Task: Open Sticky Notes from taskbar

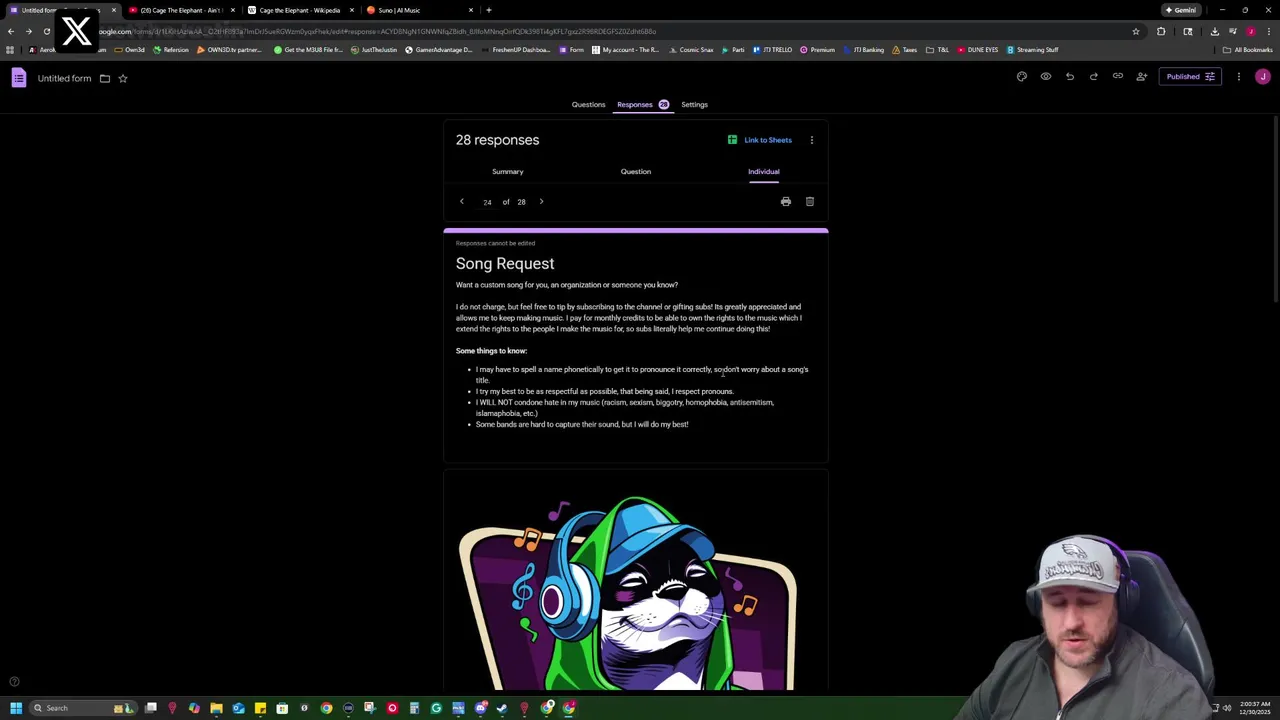Action: (x=260, y=708)
